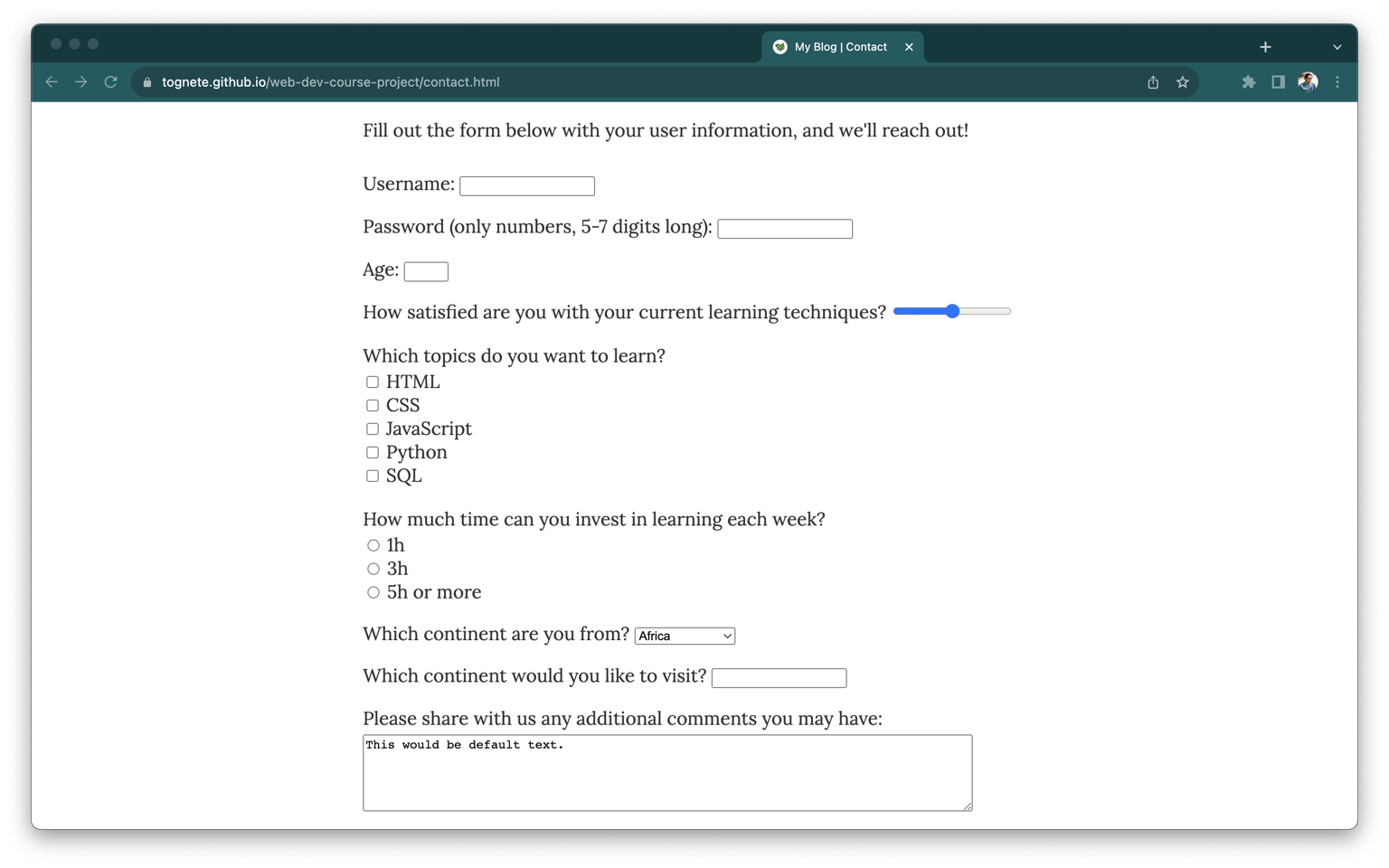Close the My Blog Contact tab
Image resolution: width=1389 pixels, height=868 pixels.
(x=909, y=47)
